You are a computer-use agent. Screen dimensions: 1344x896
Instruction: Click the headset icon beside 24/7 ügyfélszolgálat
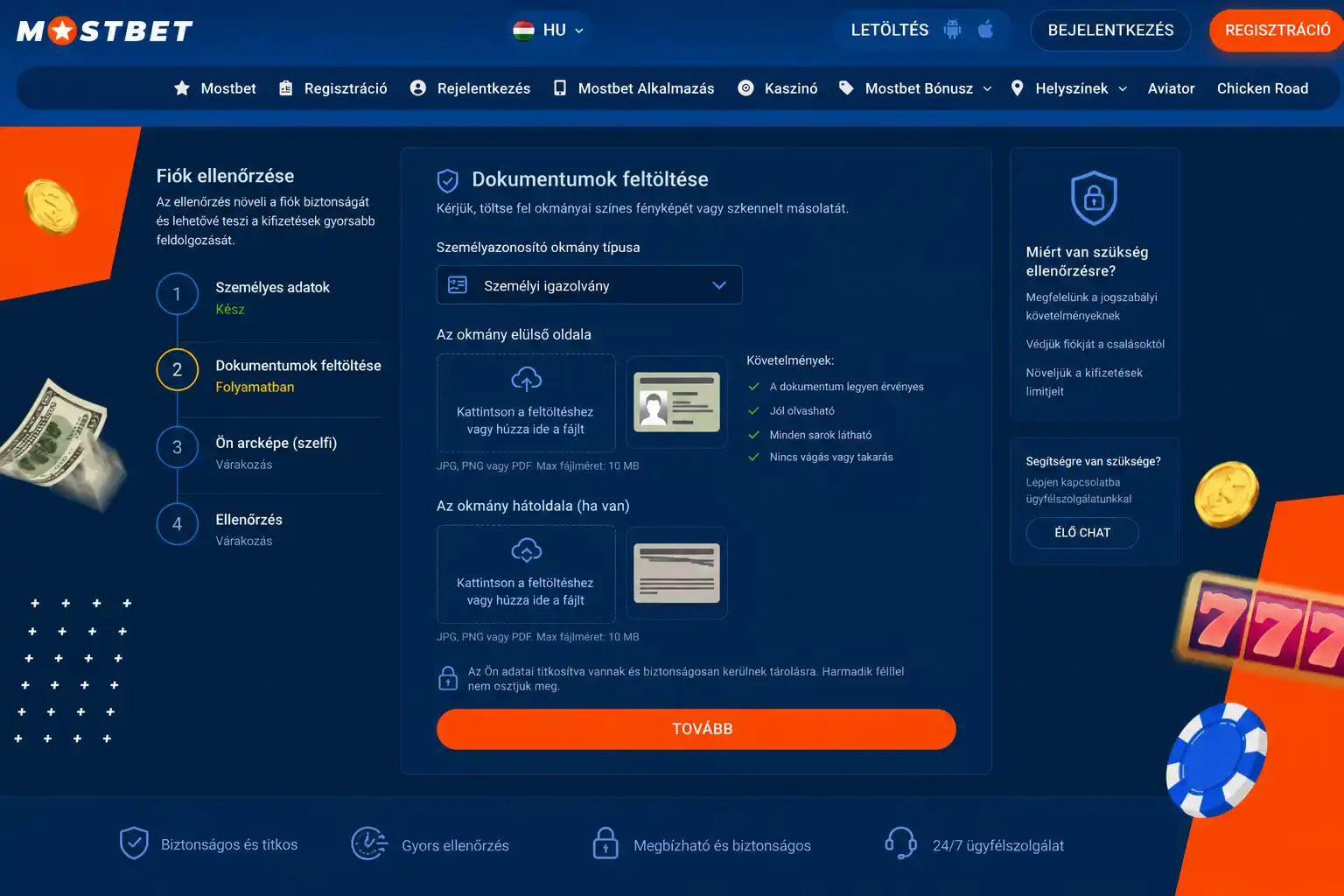click(900, 843)
